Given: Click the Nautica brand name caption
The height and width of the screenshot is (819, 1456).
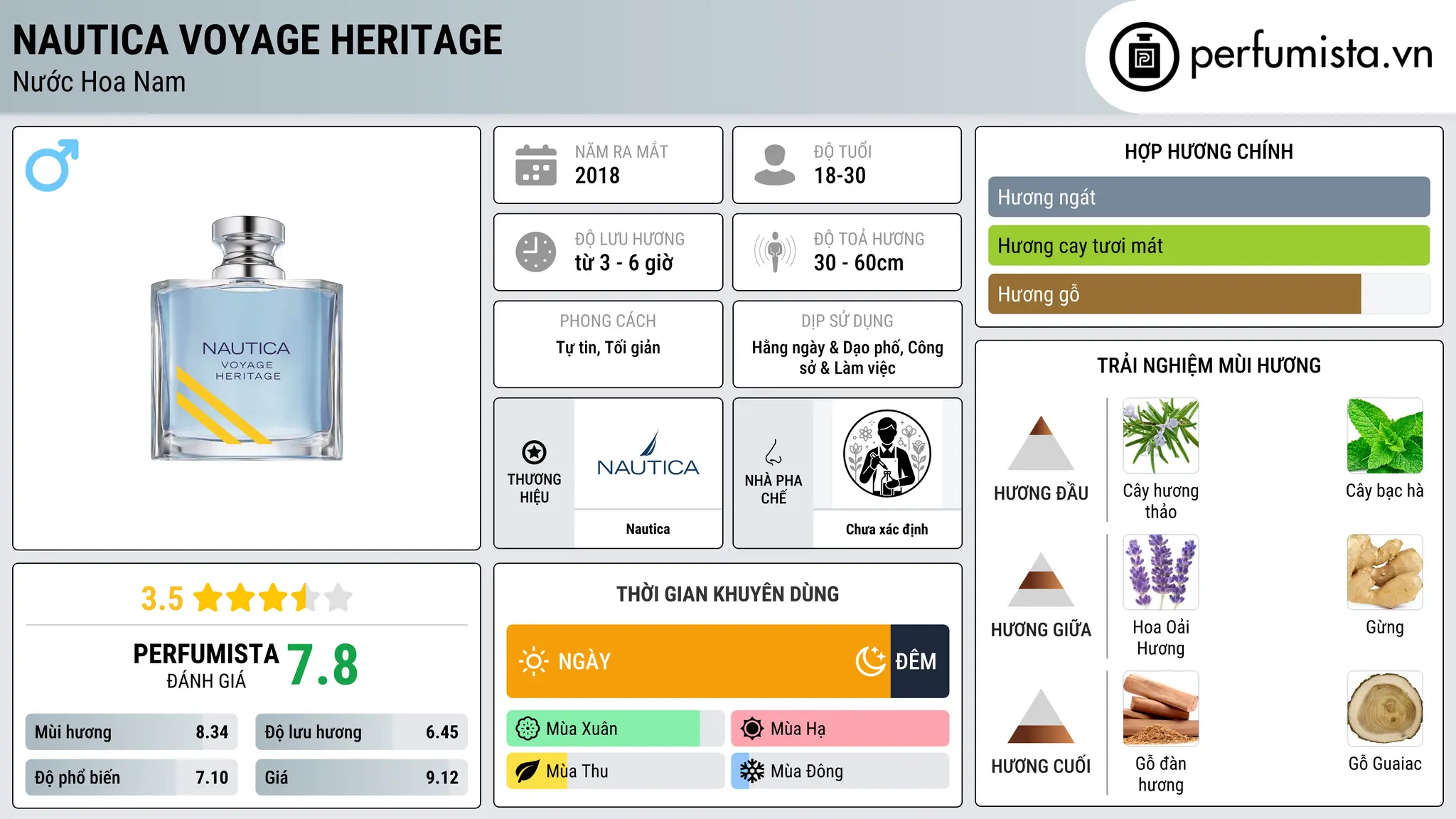Looking at the screenshot, I should (x=648, y=529).
